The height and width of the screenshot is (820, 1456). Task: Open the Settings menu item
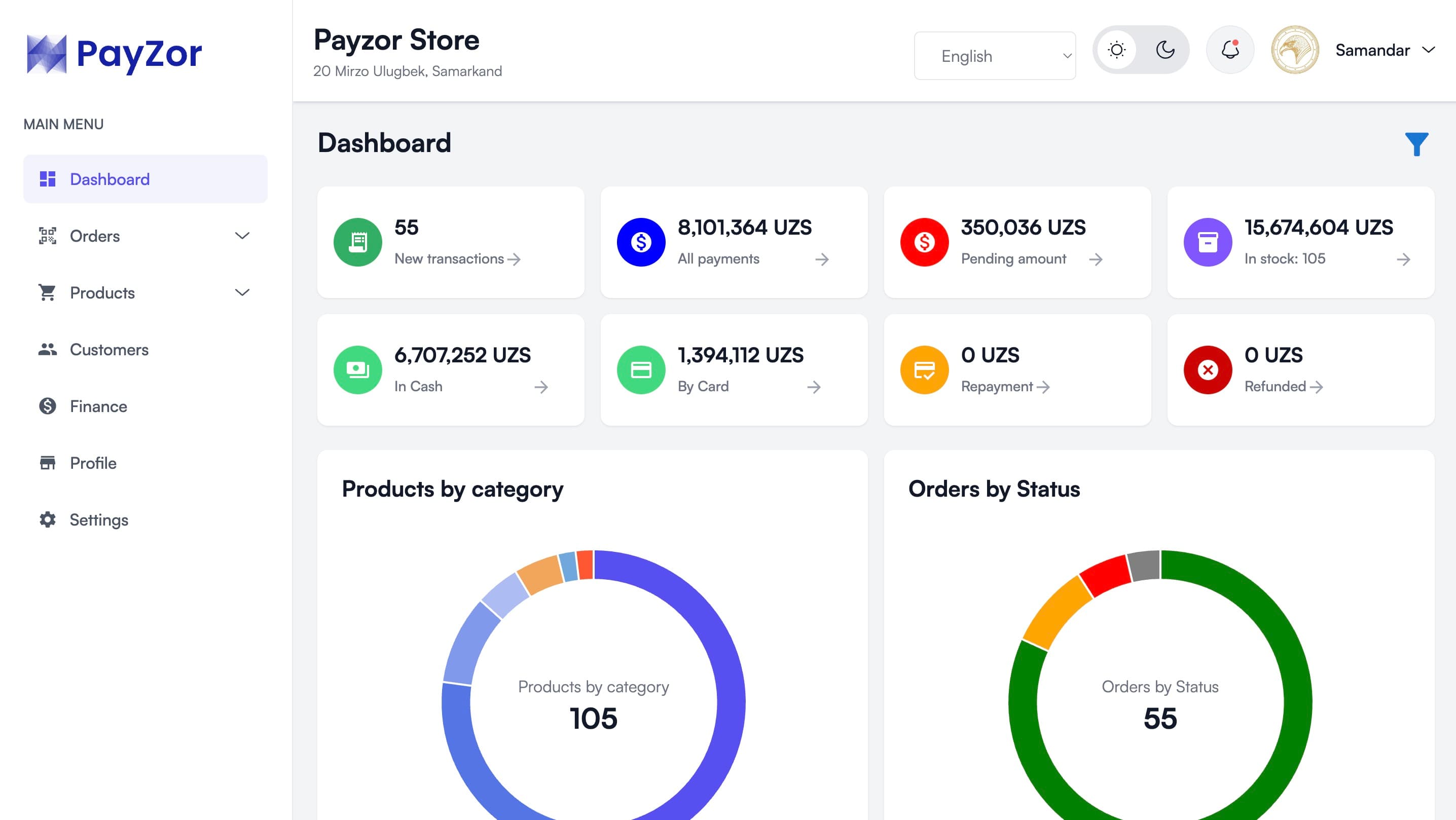pyautogui.click(x=145, y=519)
